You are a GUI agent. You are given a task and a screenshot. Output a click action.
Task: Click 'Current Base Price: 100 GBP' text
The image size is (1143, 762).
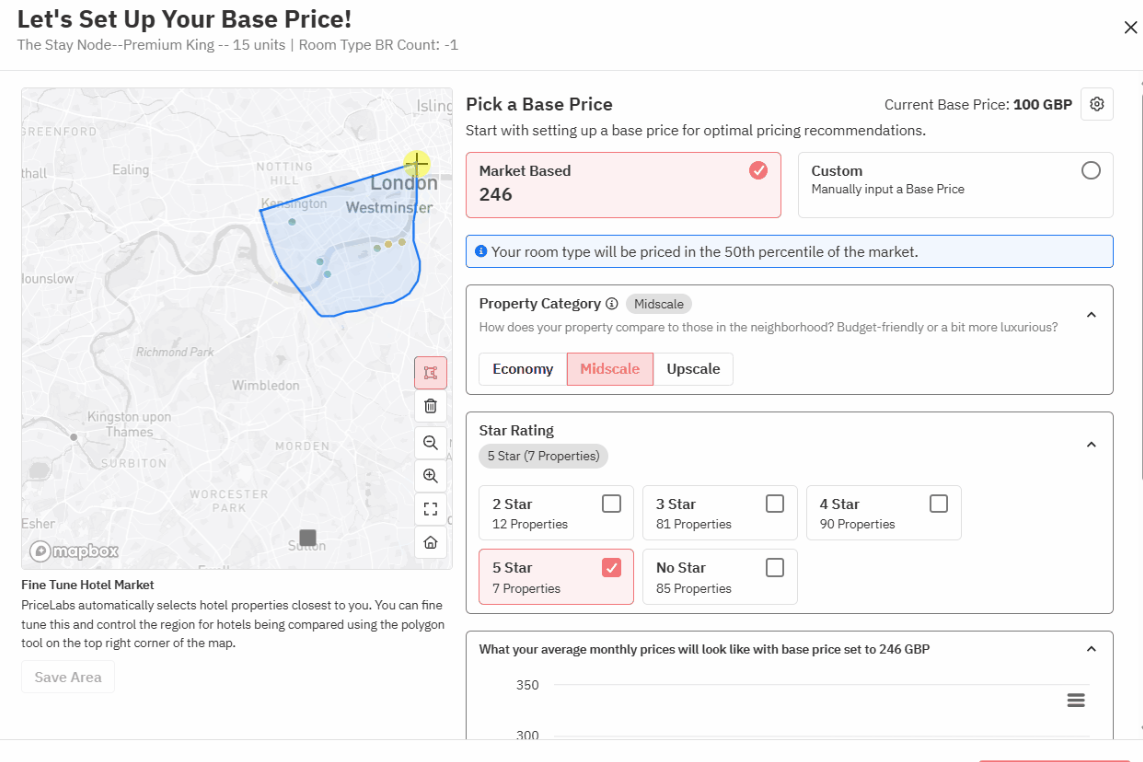point(978,104)
